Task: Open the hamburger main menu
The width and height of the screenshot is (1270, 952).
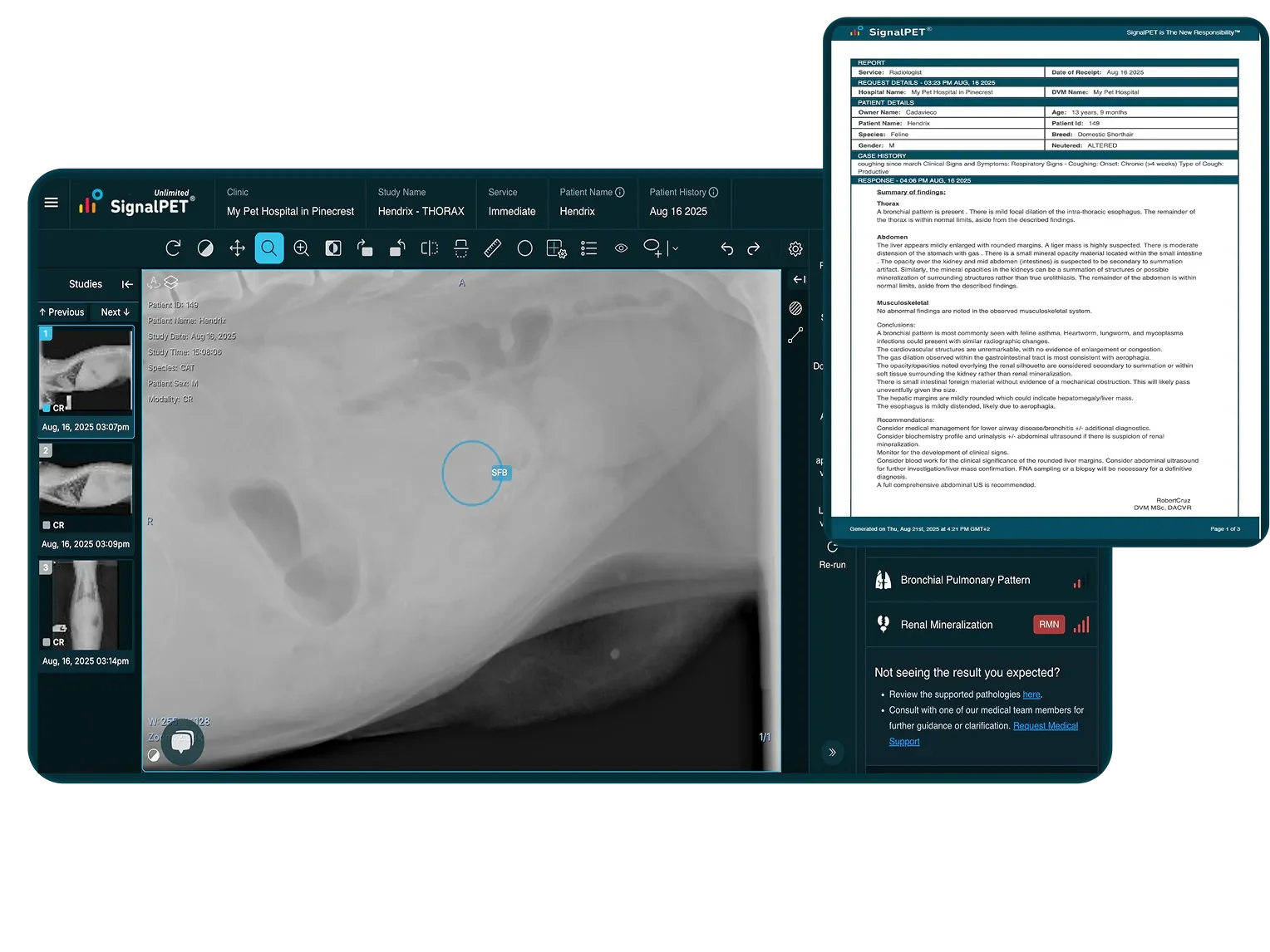Action: pyautogui.click(x=51, y=203)
